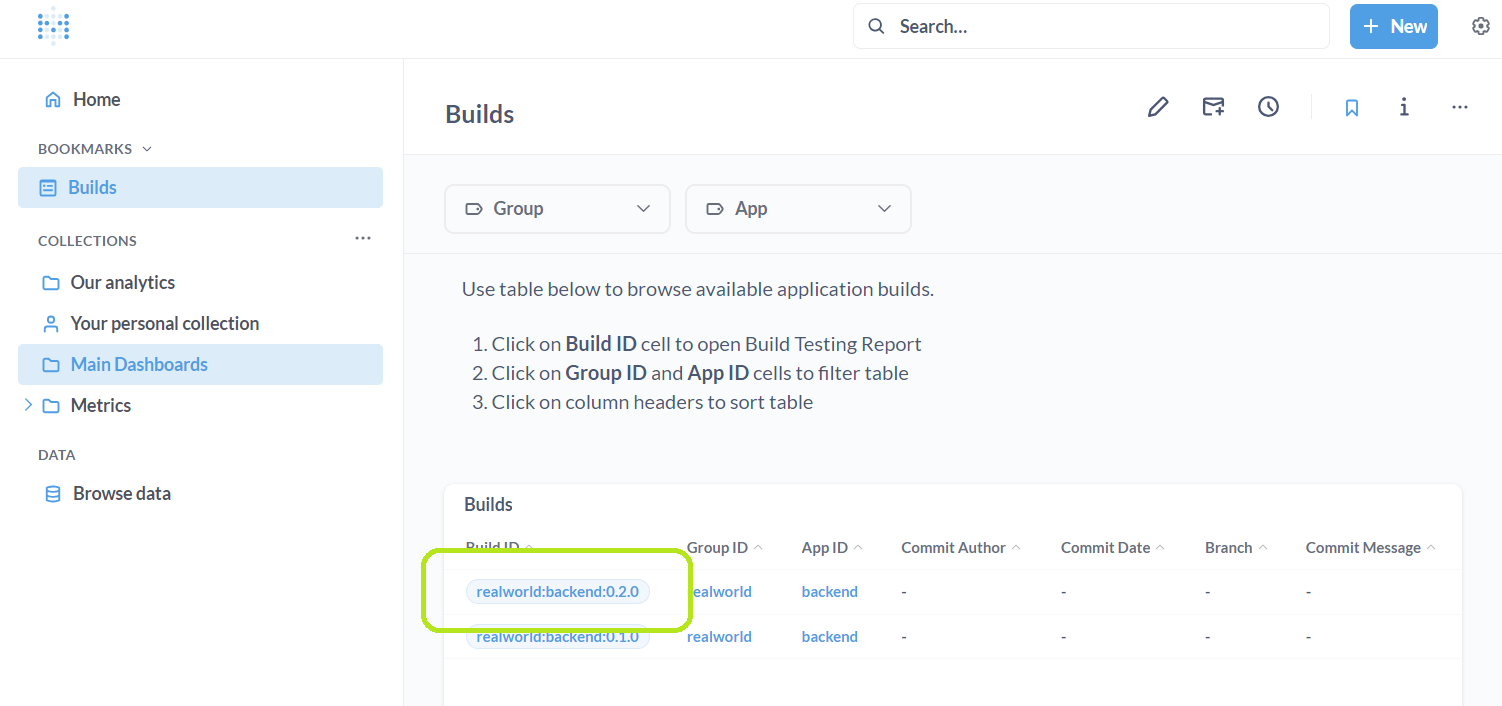Open Our analytics collection
Viewport: 1502px width, 706px height.
pos(122,283)
